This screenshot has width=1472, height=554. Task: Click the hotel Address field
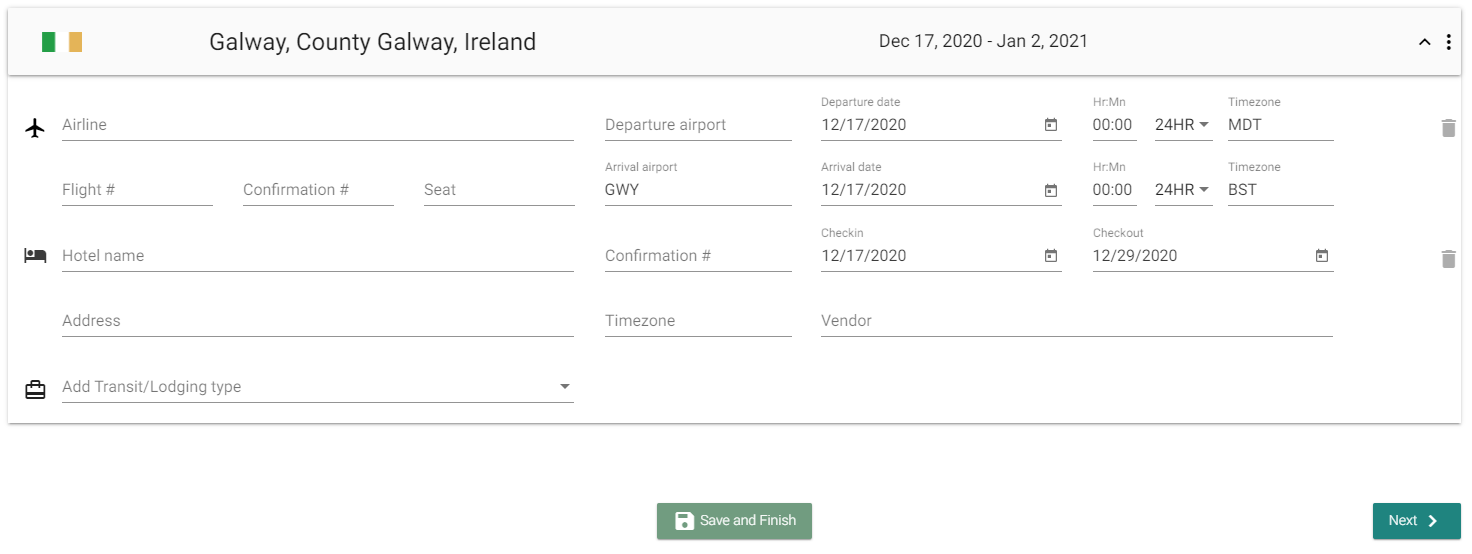[x=317, y=321]
